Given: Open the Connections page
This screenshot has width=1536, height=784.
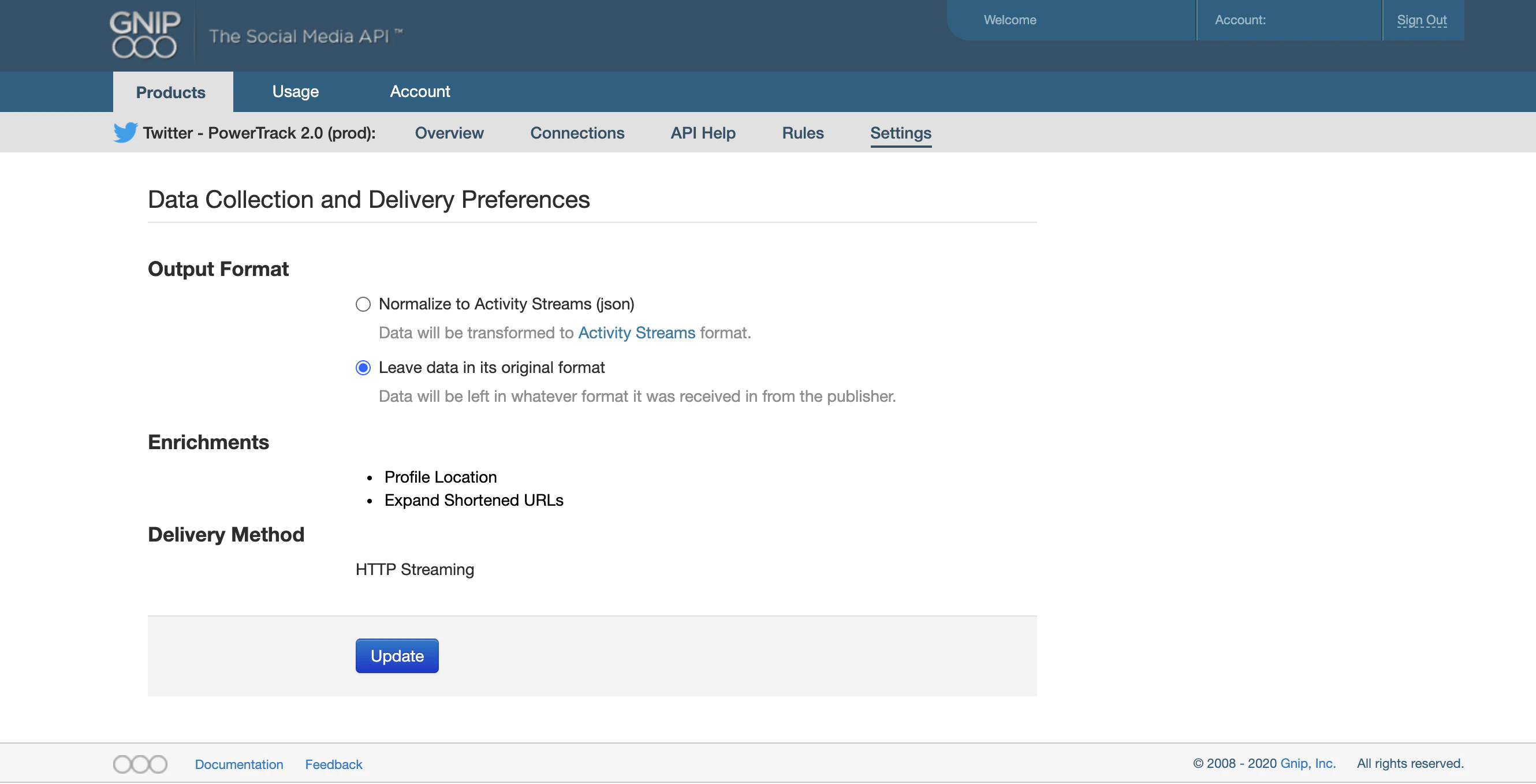Looking at the screenshot, I should coord(577,132).
